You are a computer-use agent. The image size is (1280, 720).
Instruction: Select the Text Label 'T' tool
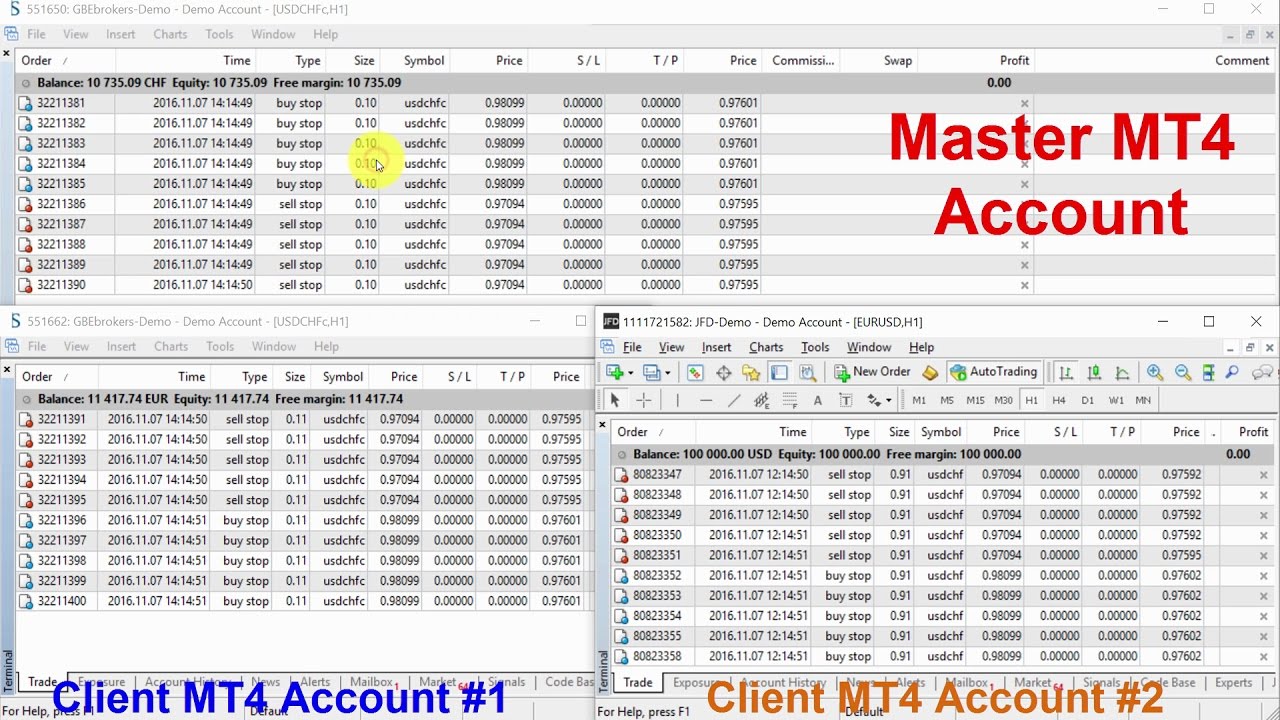pos(845,400)
